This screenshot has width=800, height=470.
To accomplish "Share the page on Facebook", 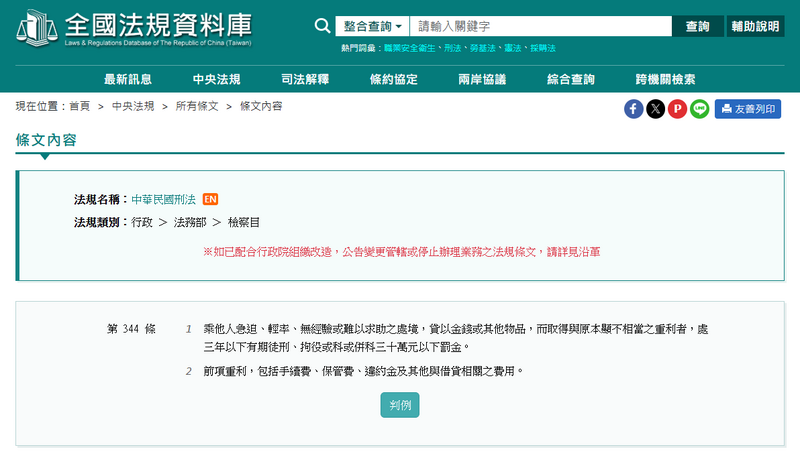I will pos(633,109).
